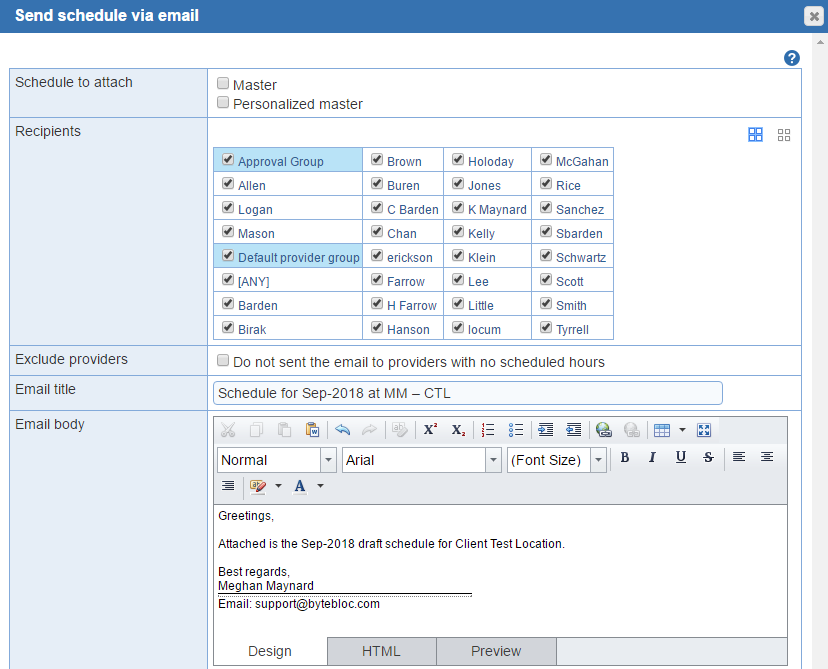Close the Send schedule via email dialog

814,16
